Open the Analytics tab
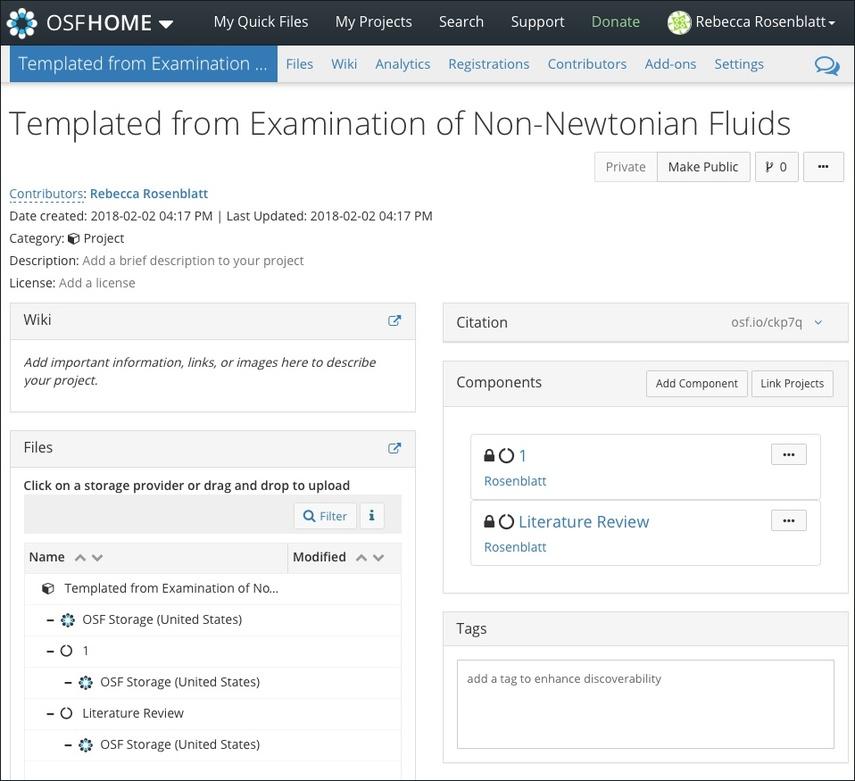 click(402, 64)
